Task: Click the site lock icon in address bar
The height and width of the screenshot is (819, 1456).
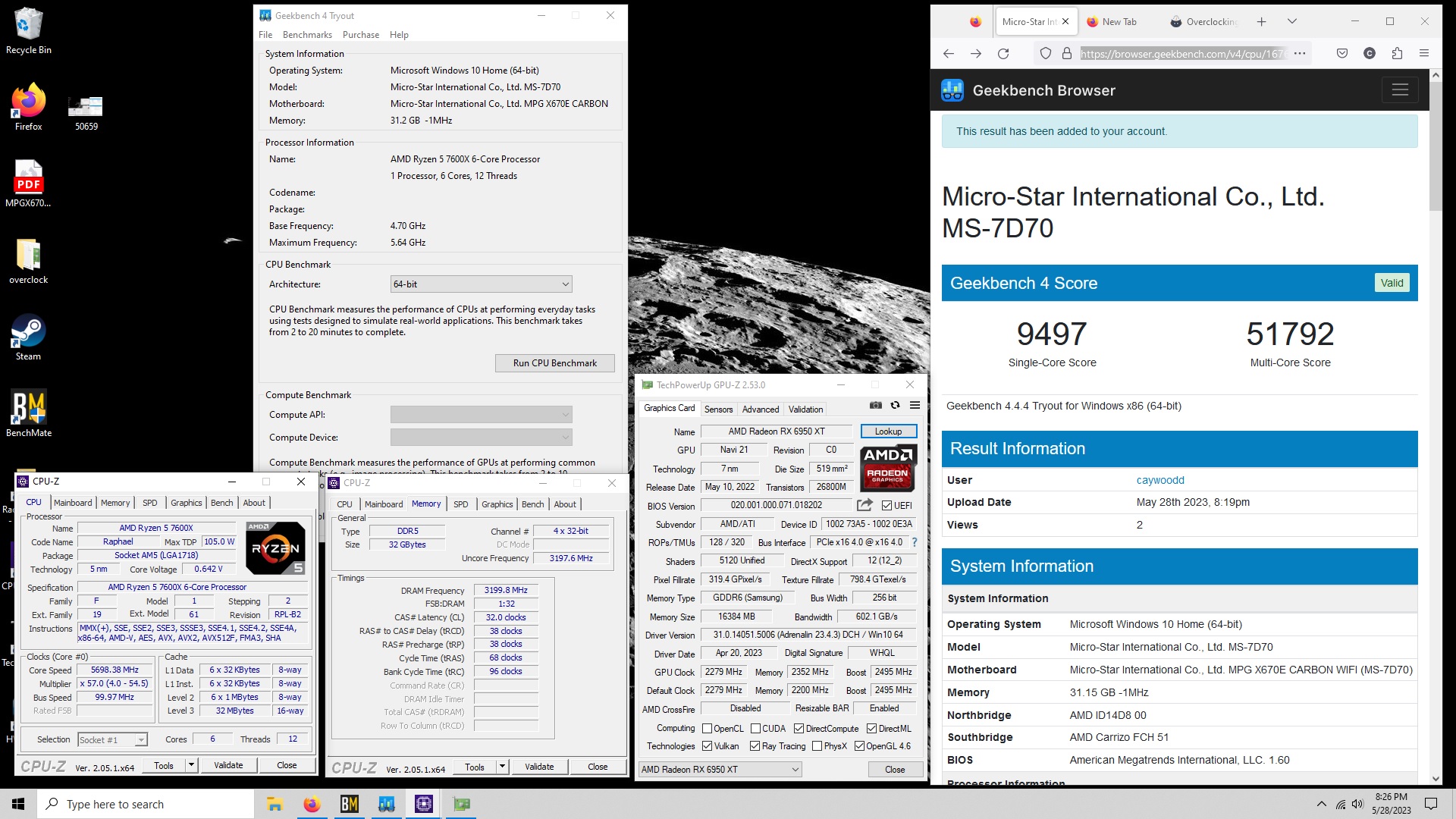Action: [1067, 53]
